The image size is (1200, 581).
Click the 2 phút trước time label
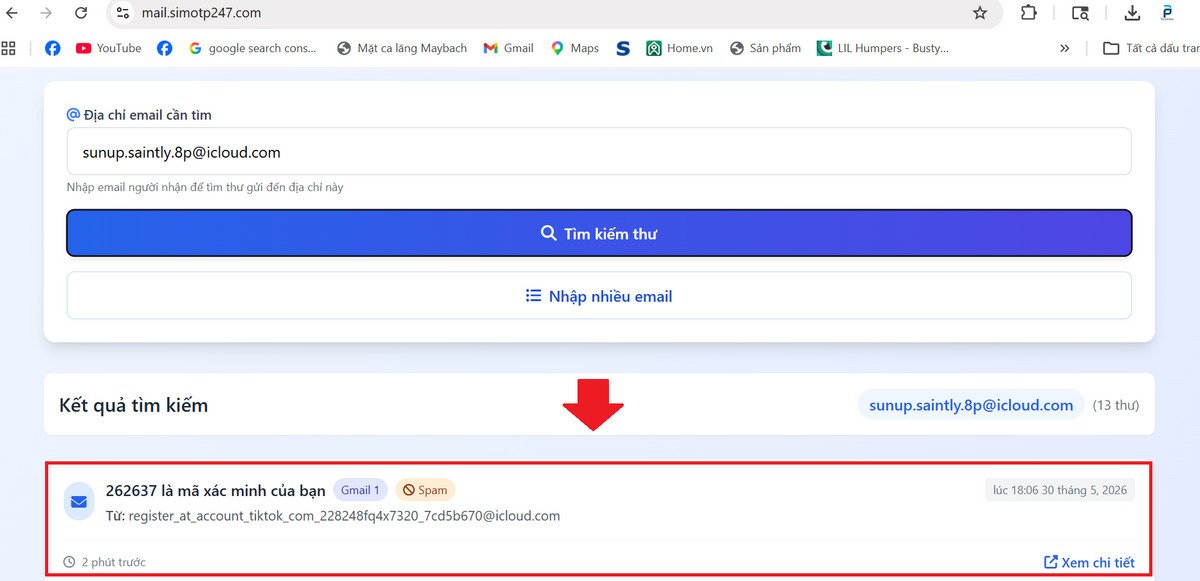tap(104, 562)
